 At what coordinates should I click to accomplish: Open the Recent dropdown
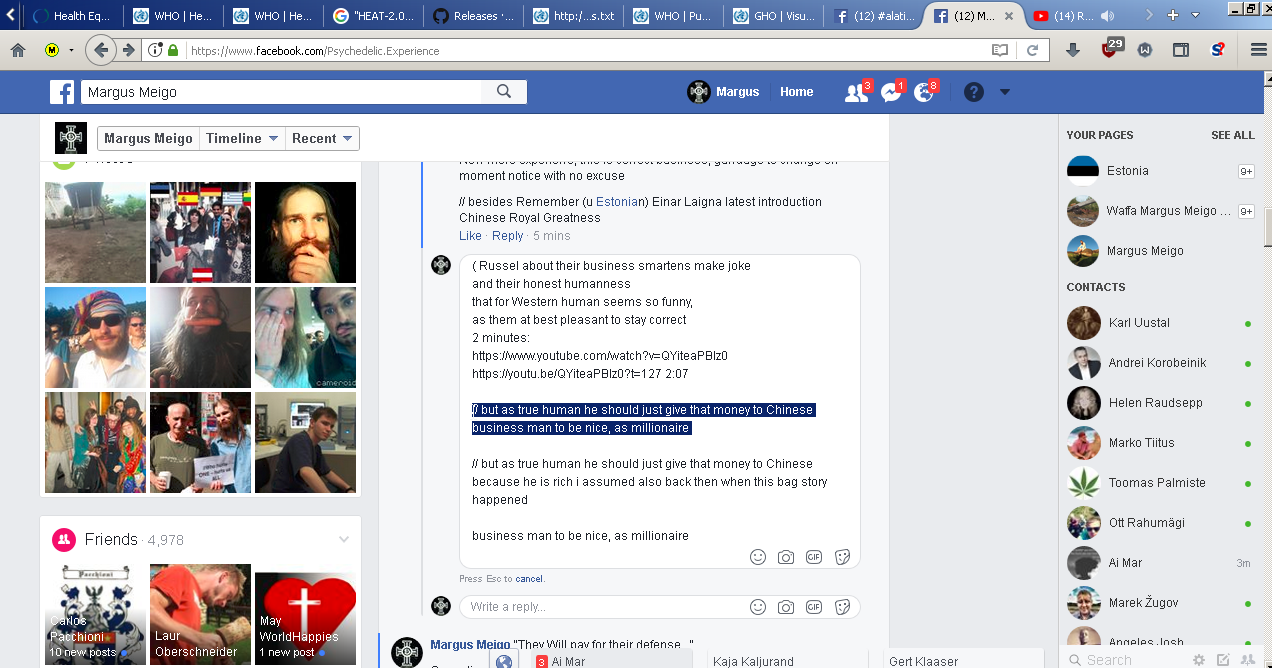pos(322,139)
